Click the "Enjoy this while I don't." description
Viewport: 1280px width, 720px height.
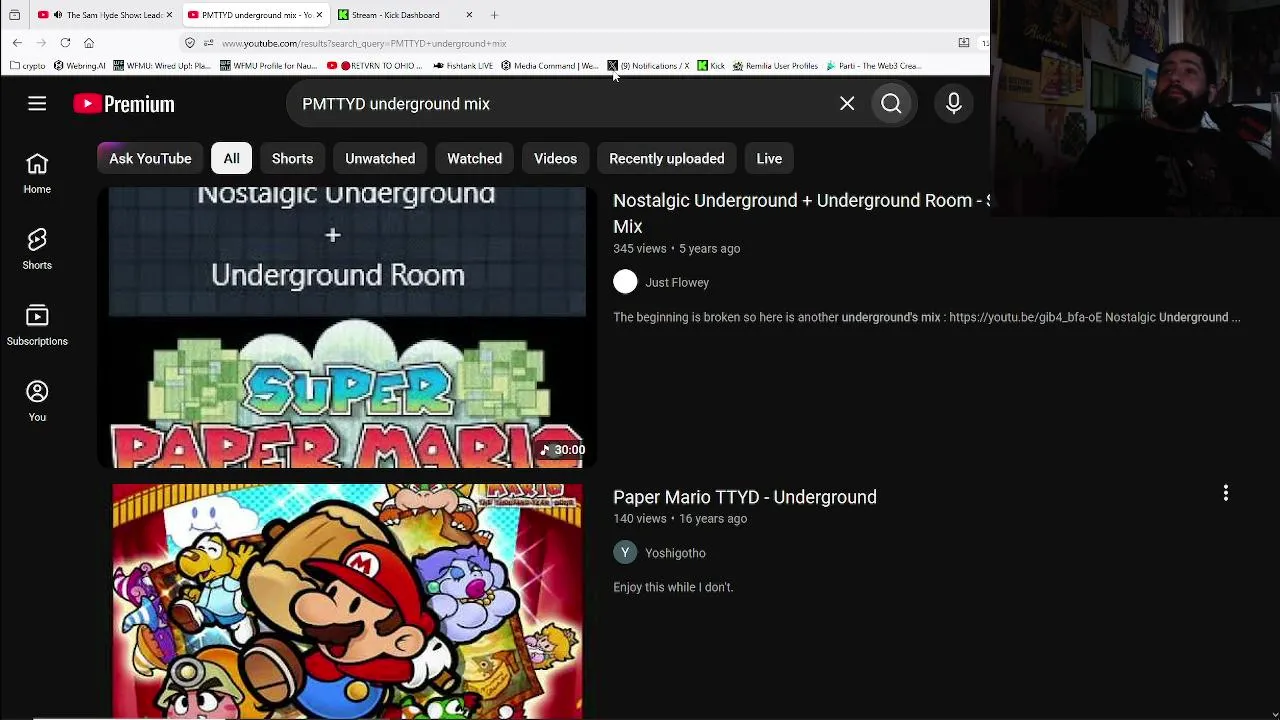click(673, 587)
